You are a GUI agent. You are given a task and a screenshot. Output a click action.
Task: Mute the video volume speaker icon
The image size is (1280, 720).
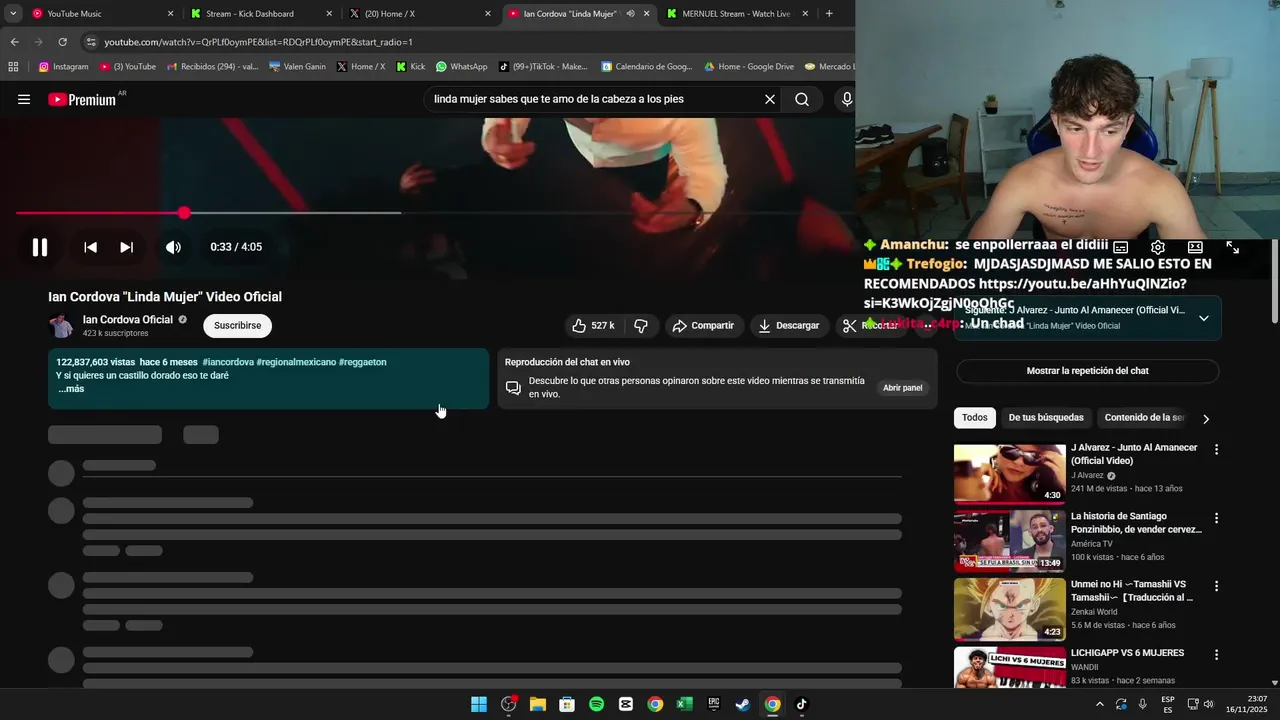pyautogui.click(x=173, y=247)
